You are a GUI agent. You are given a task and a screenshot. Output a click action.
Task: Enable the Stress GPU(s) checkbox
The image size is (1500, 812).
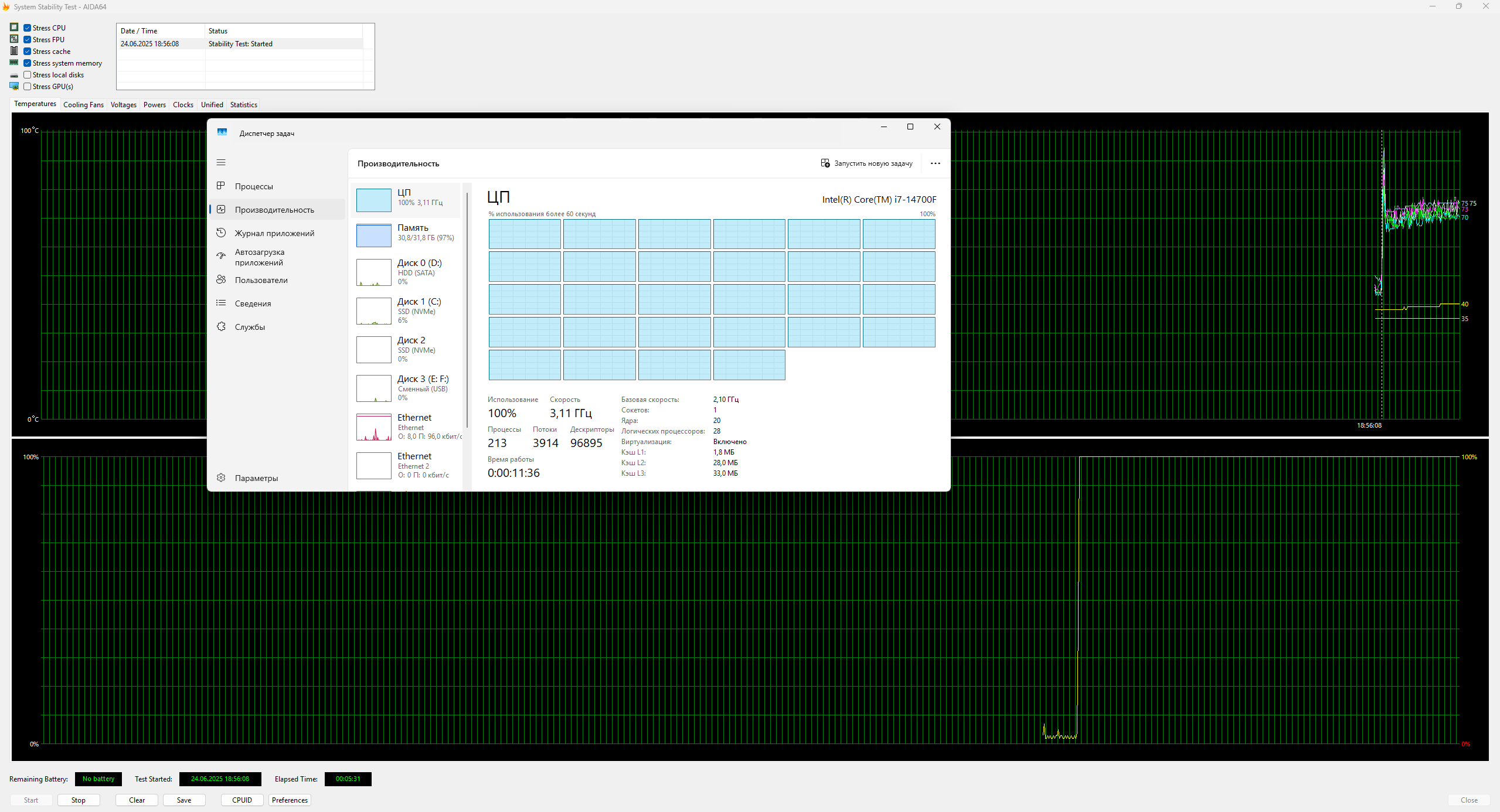28,87
